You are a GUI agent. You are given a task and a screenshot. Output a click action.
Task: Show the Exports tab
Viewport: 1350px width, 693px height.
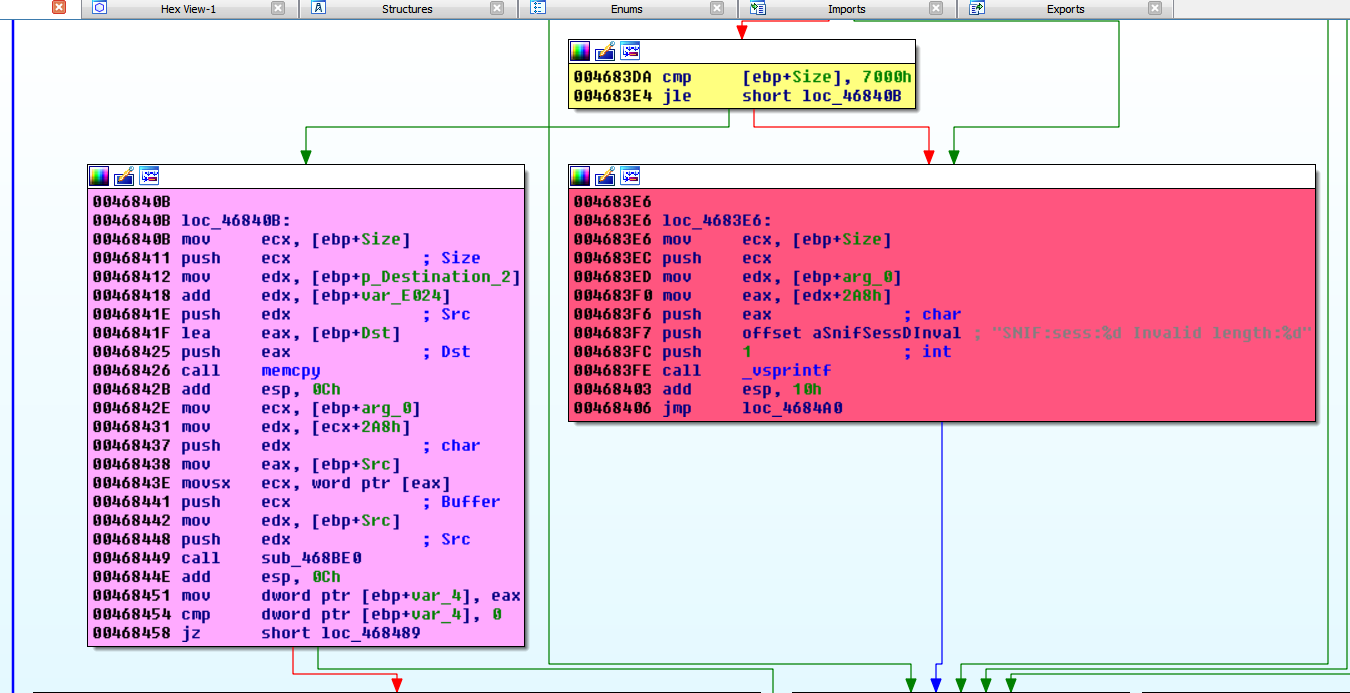pos(1065,9)
